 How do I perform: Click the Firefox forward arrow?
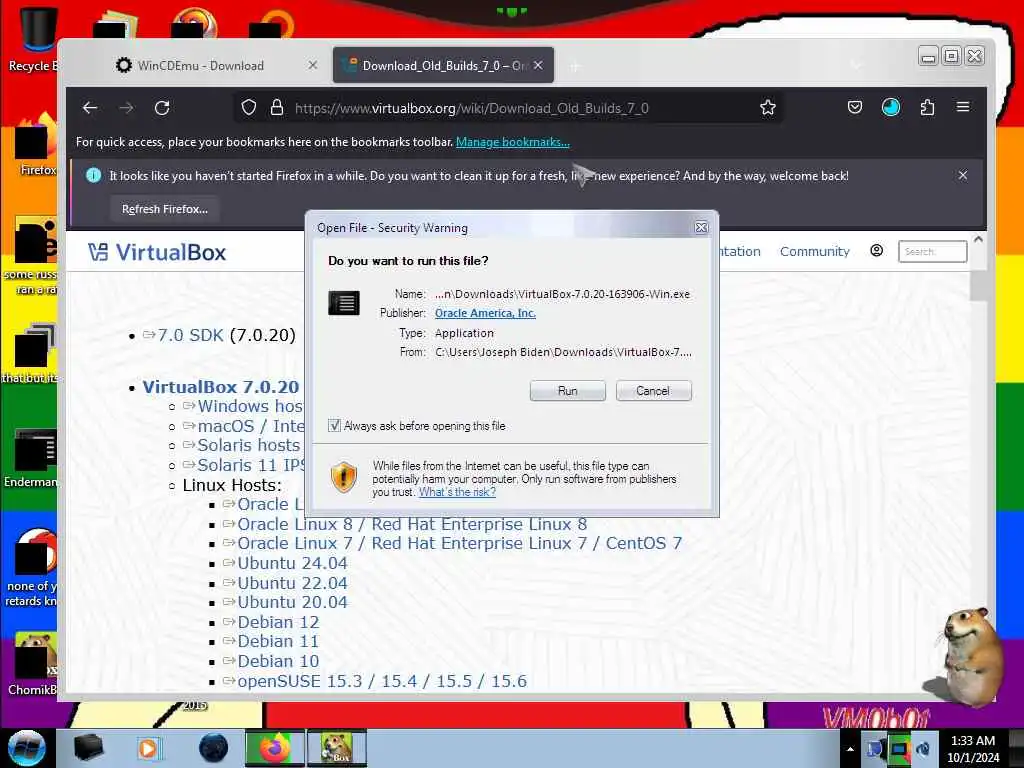click(x=126, y=108)
